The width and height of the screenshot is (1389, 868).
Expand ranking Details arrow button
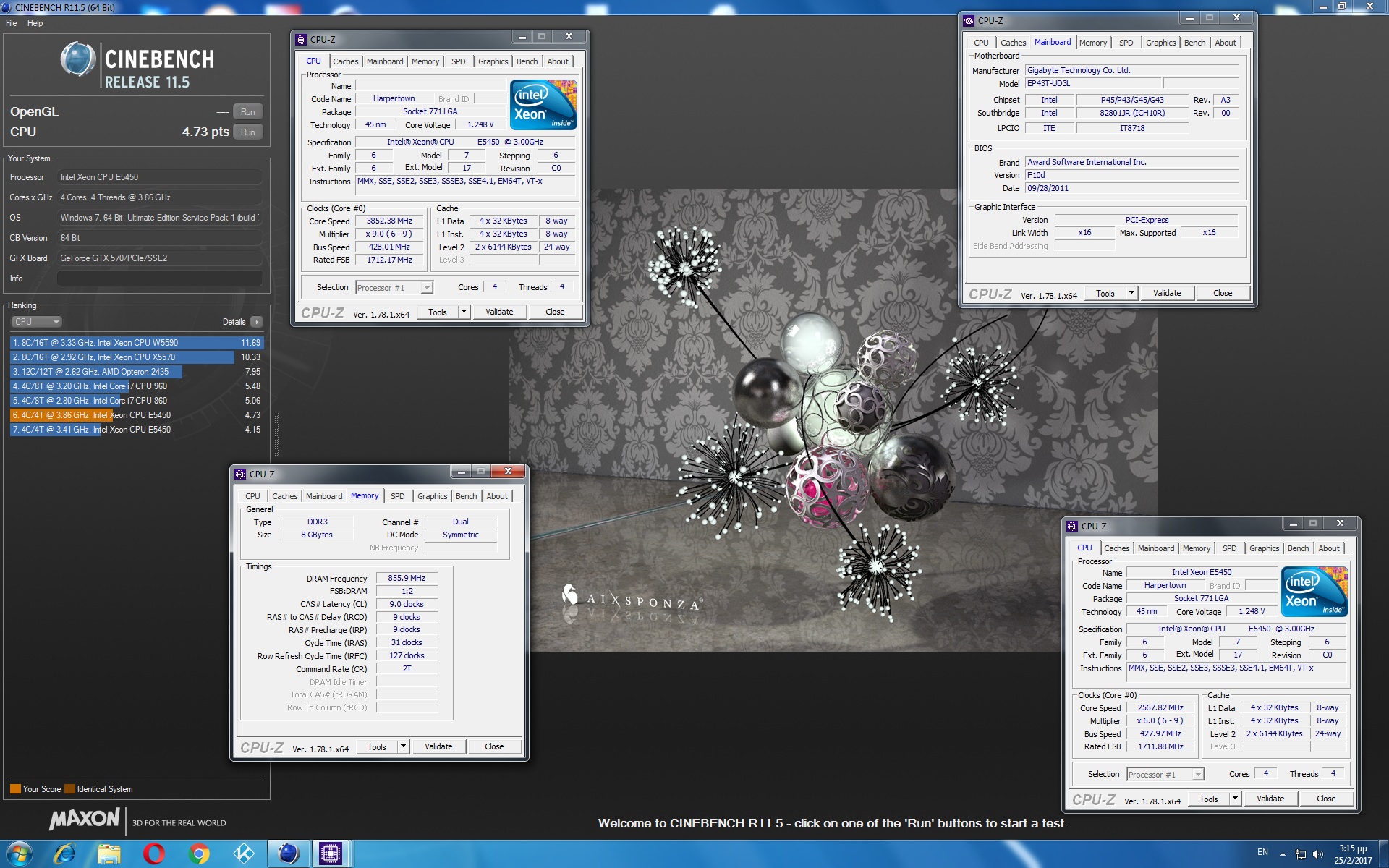tap(257, 322)
